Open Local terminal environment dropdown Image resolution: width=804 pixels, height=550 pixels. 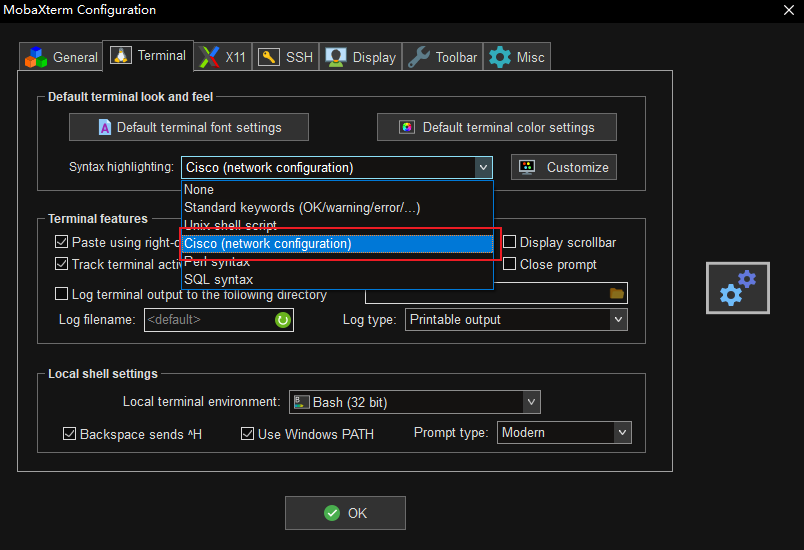(415, 402)
